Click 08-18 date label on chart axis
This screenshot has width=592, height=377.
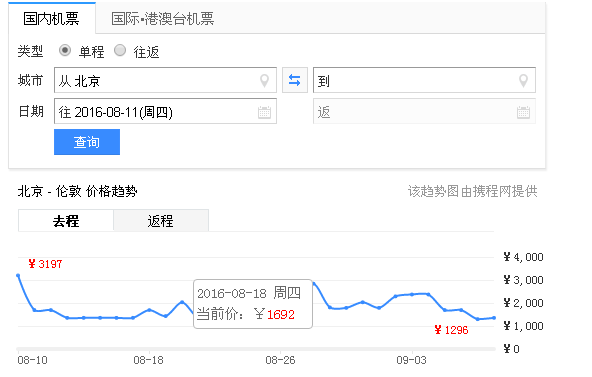pyautogui.click(x=148, y=360)
